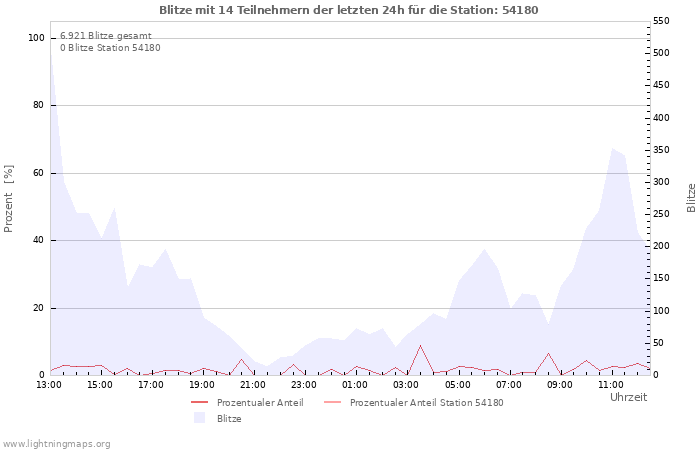Click the '6.921 Blitze gesamt' annotation
Viewport: 700px width, 450px height.
tap(106, 35)
